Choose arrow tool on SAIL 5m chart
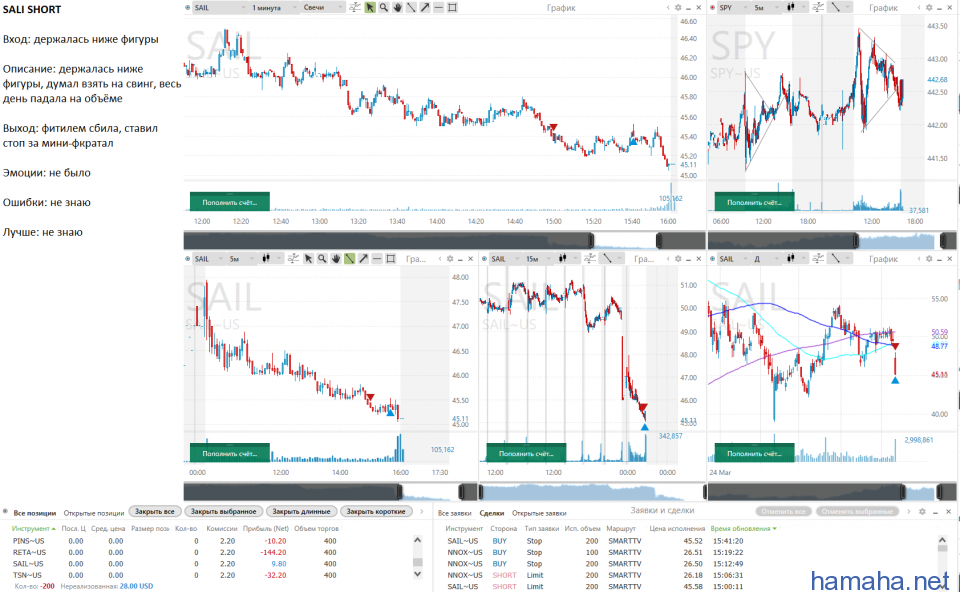The width and height of the screenshot is (960, 592). pyautogui.click(x=363, y=259)
